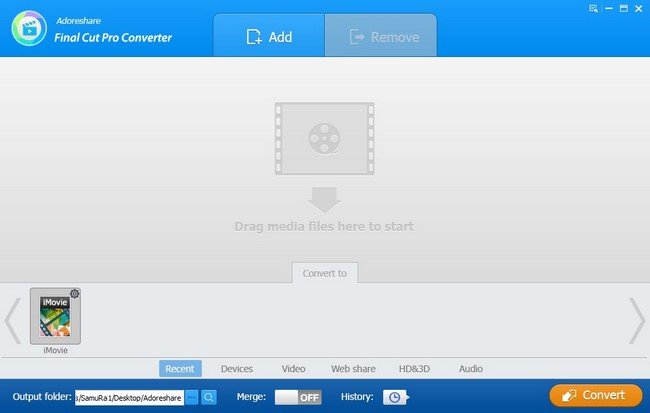Expand the Convert to panel tab
This screenshot has height=413, width=650.
[x=324, y=272]
